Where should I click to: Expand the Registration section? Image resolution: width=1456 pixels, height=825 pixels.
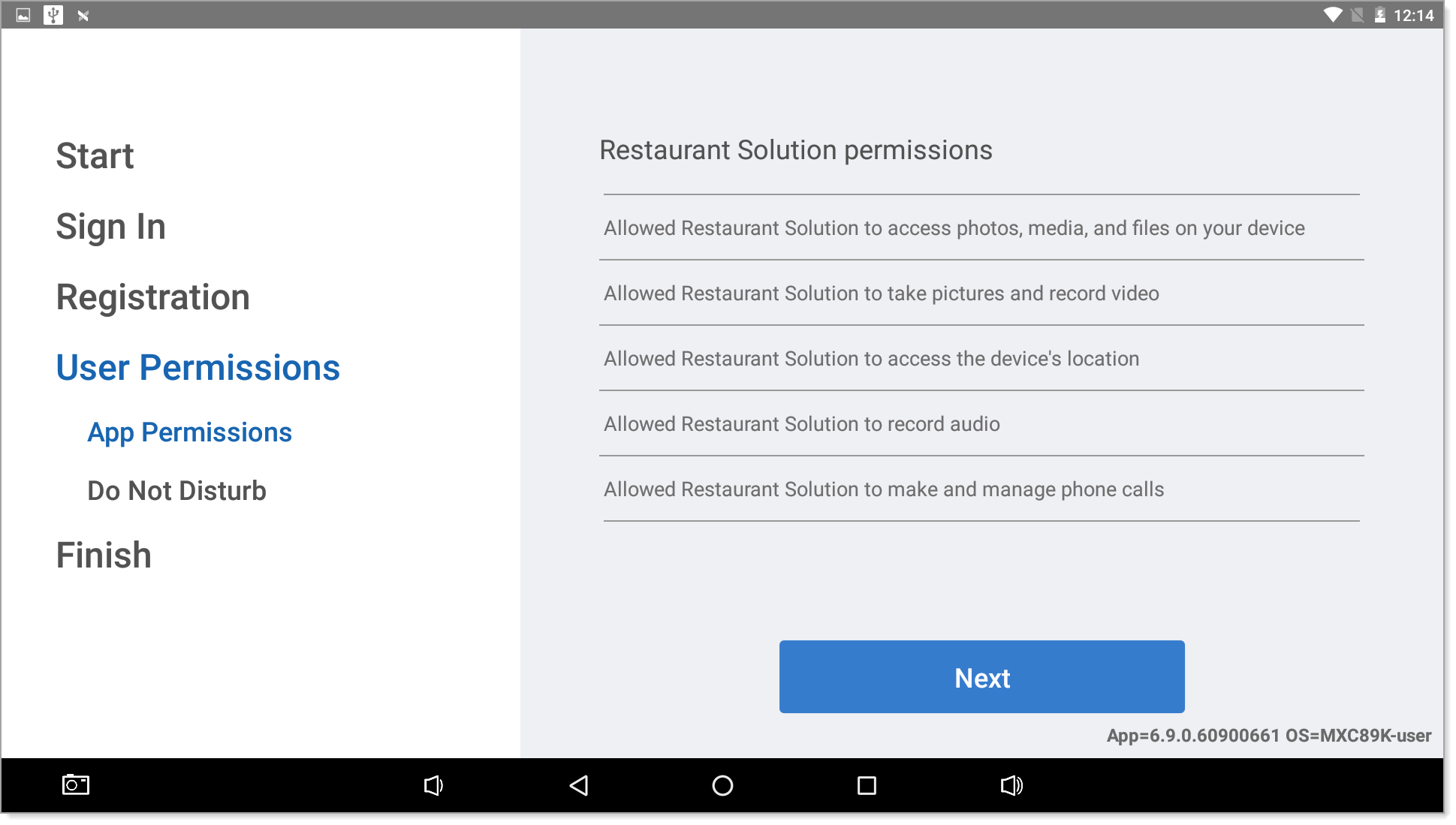click(x=154, y=296)
